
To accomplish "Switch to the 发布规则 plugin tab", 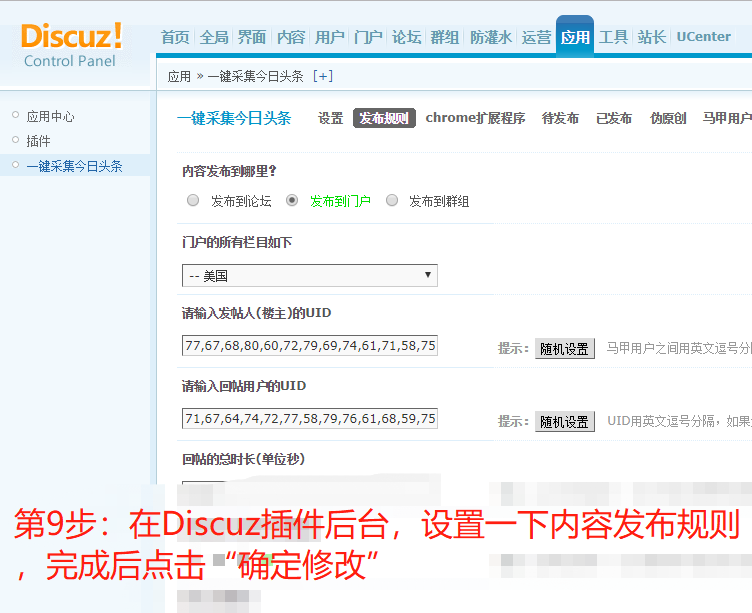I will click(384, 118).
